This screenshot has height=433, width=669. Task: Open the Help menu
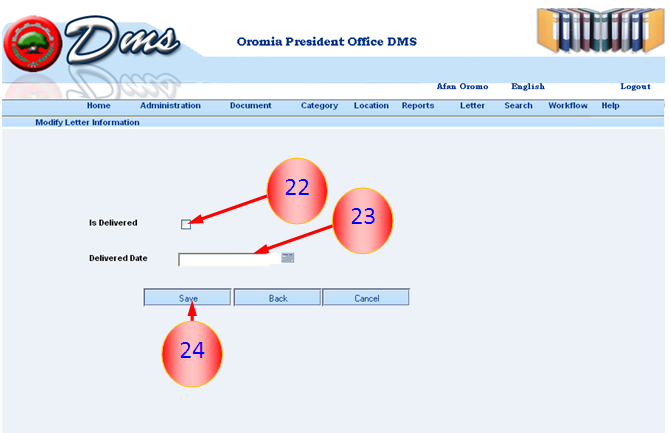(x=611, y=105)
